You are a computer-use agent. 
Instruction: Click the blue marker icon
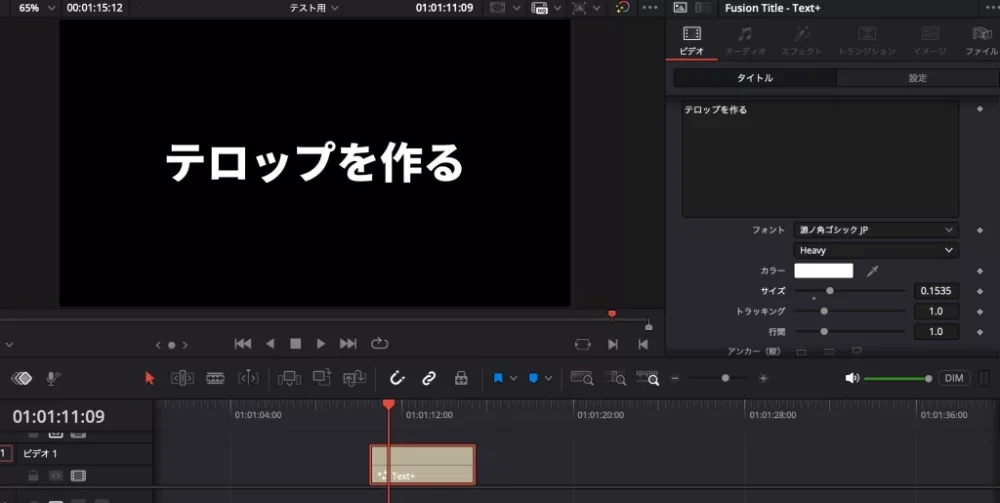[x=533, y=378]
